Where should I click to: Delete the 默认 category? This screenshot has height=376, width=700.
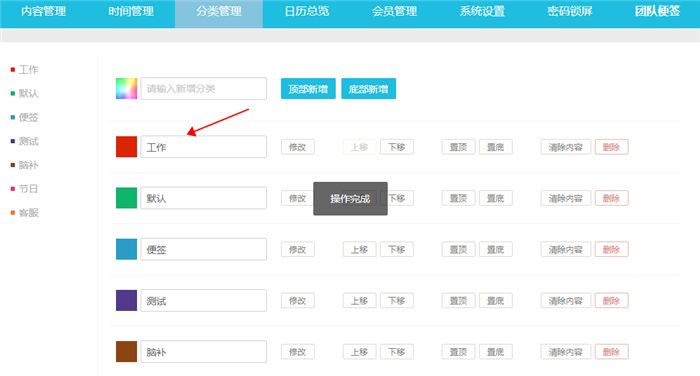(x=612, y=198)
